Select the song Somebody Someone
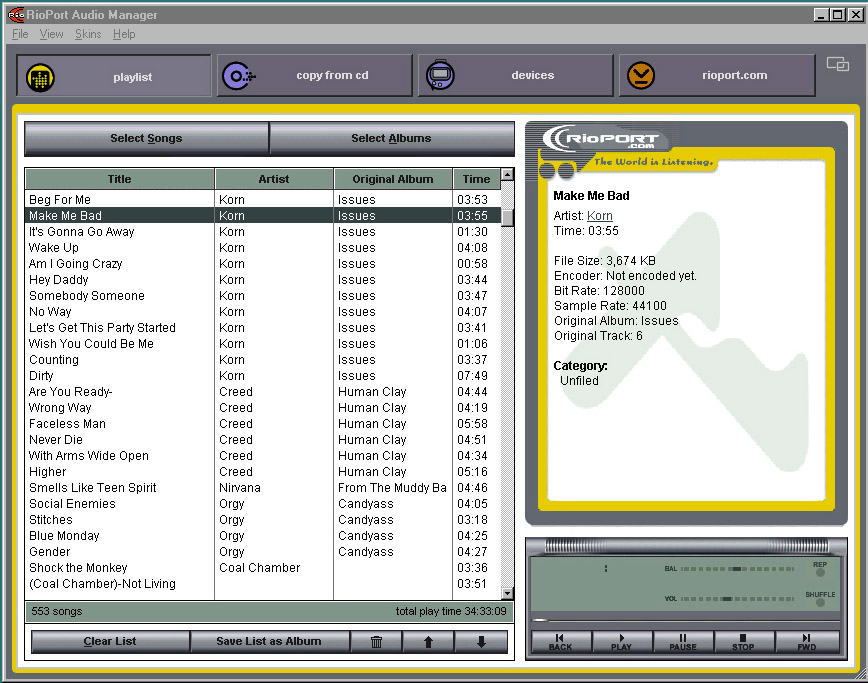 (x=263, y=296)
